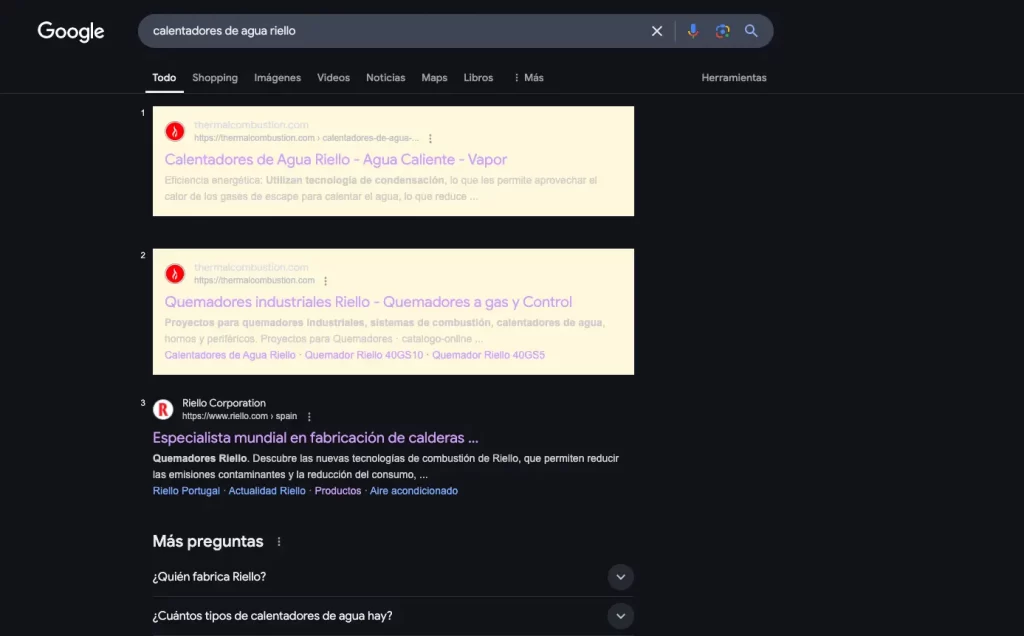This screenshot has height=636, width=1024.
Task: Open the 'Quemador Riello 40GS10' sitelink
Action: pos(364,355)
